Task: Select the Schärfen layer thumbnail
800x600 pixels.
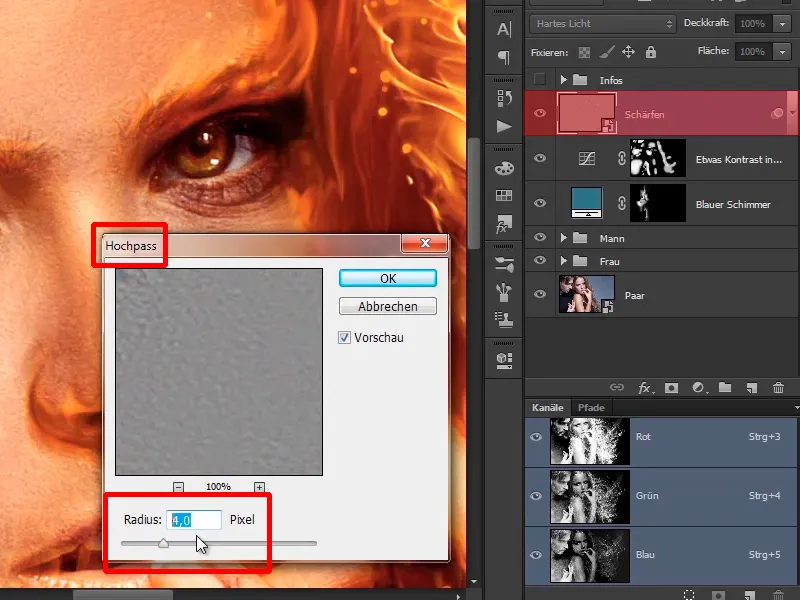Action: pos(587,113)
